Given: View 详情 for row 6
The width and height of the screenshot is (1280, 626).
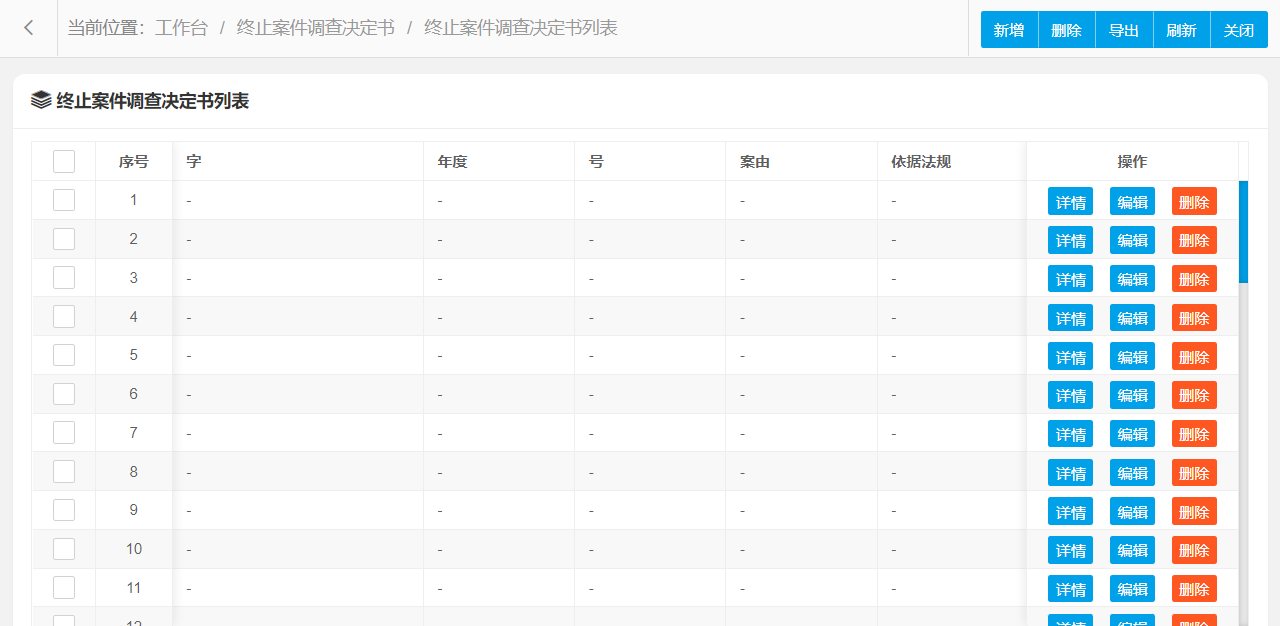Looking at the screenshot, I should click(1070, 395).
